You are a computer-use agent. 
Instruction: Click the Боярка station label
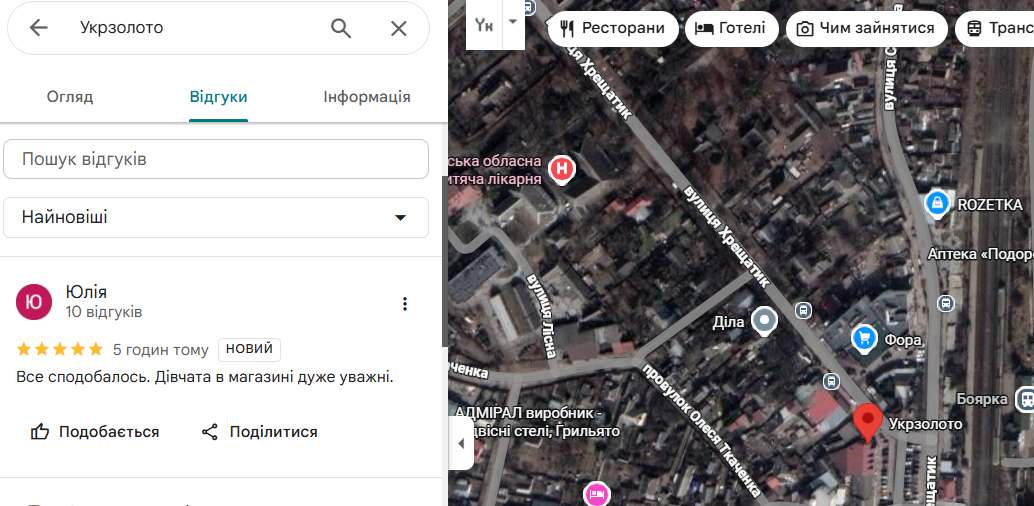982,399
